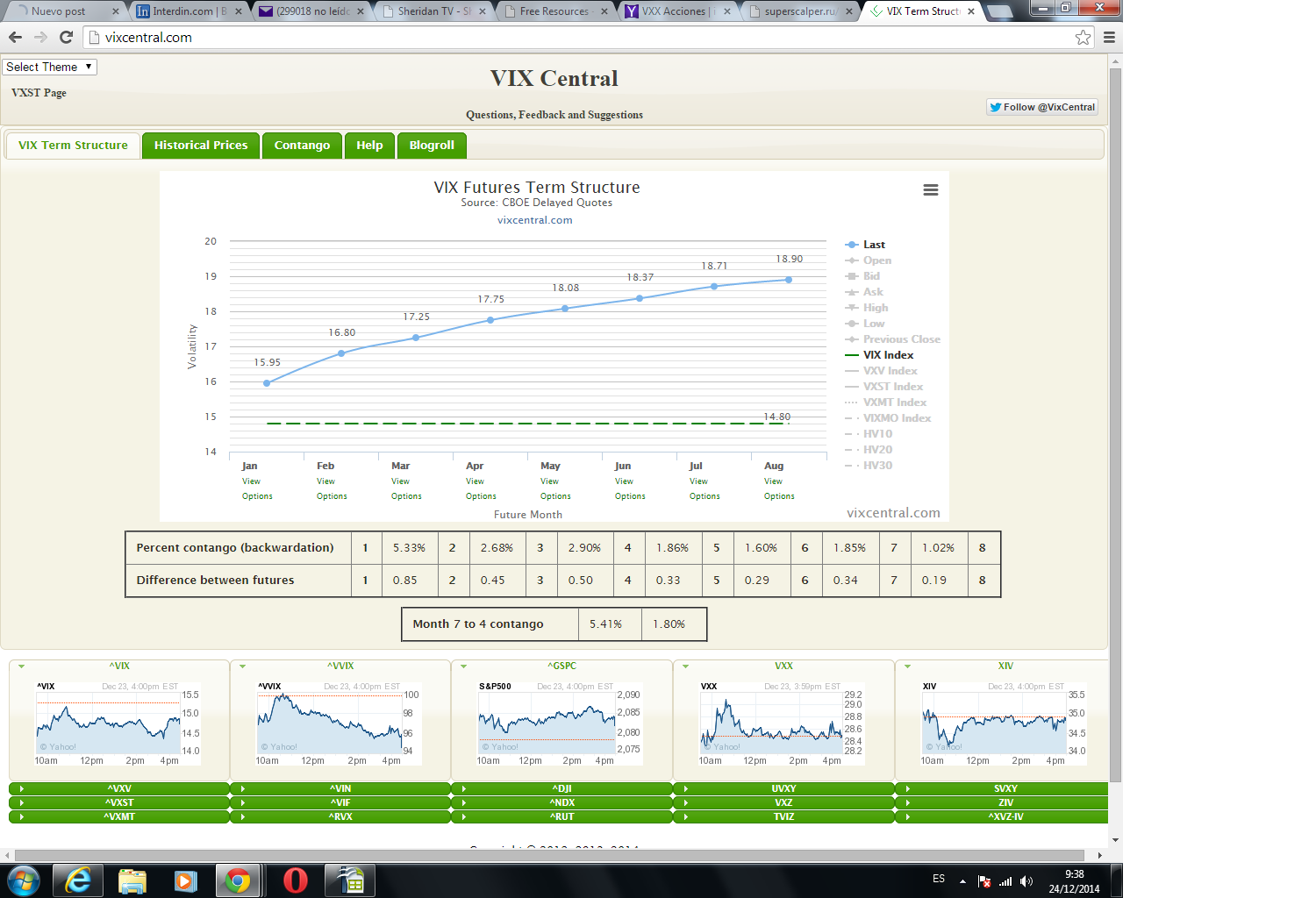Image resolution: width=1316 pixels, height=898 pixels.
Task: Open the ES language indicator in tray
Action: 939,879
